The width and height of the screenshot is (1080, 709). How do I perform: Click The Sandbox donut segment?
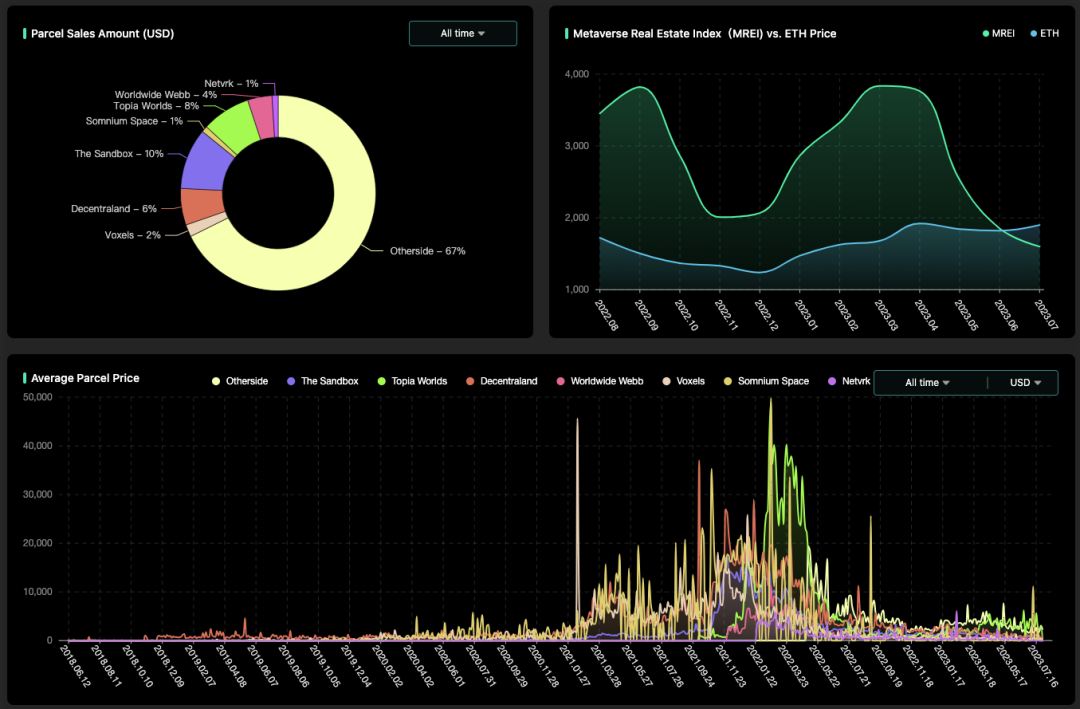205,164
